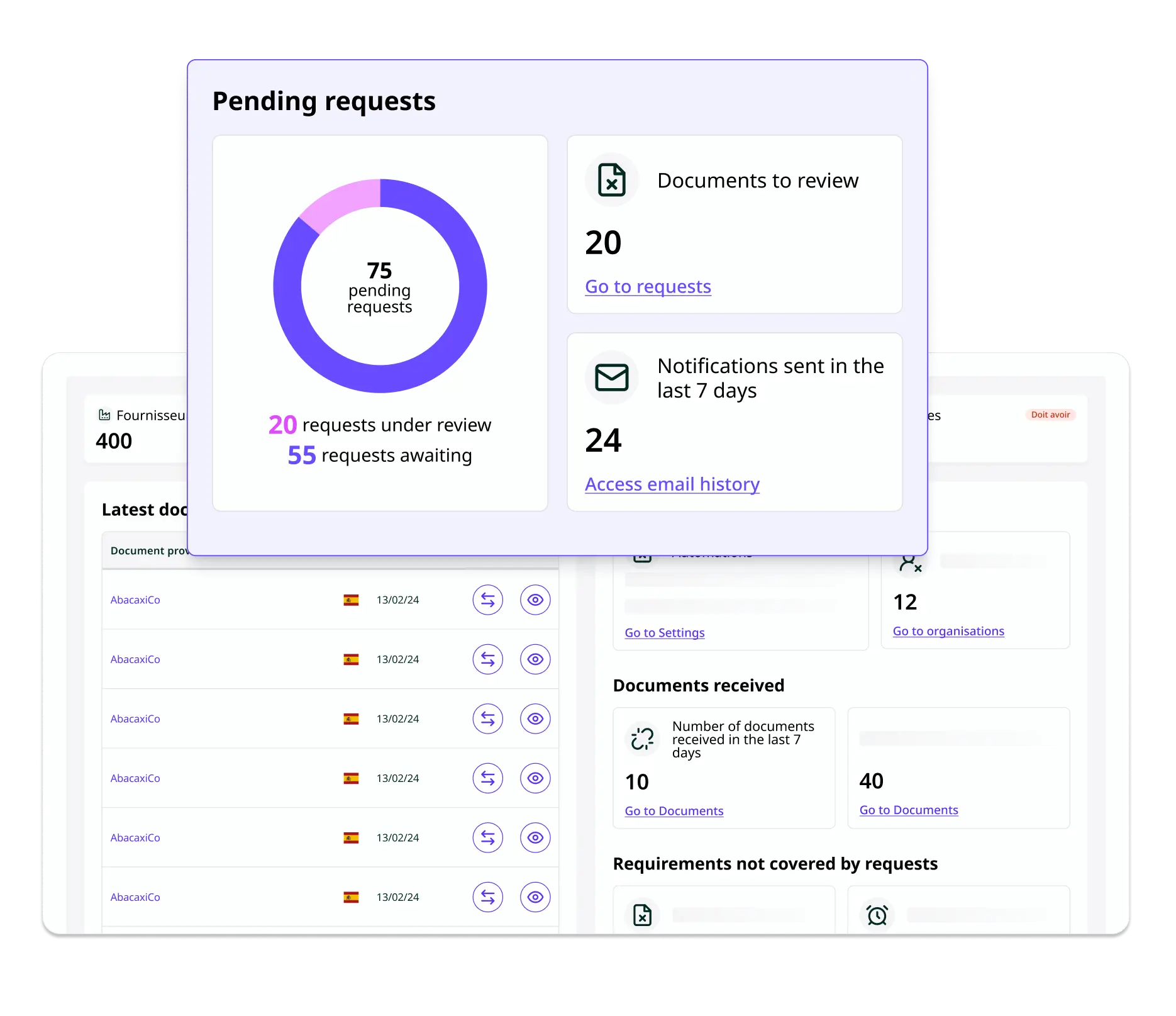The height and width of the screenshot is (1016, 1176).
Task: View the sixth AbacaxiCo document with eye icon
Action: pyautogui.click(x=535, y=897)
